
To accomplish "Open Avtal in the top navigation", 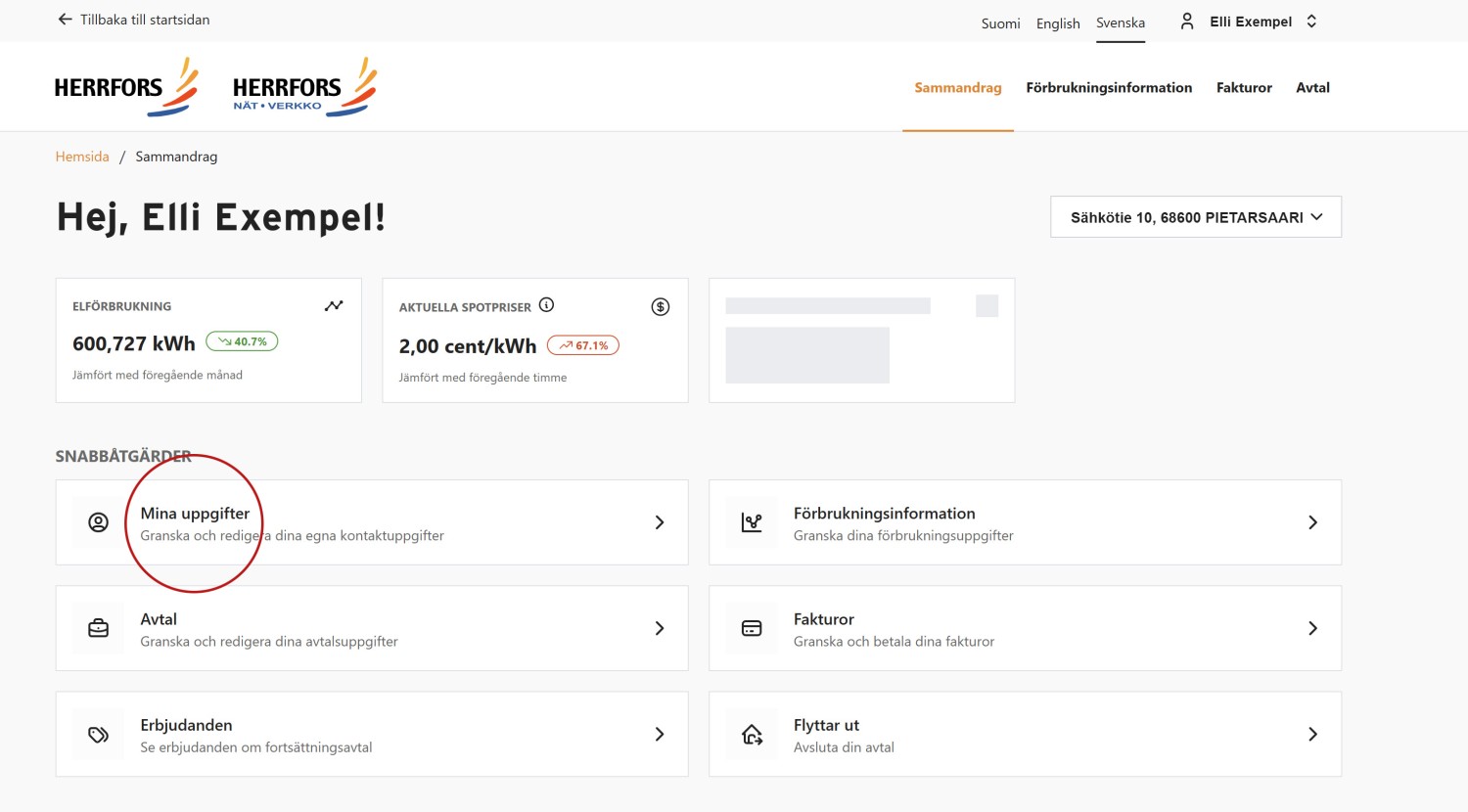I will coord(1312,88).
